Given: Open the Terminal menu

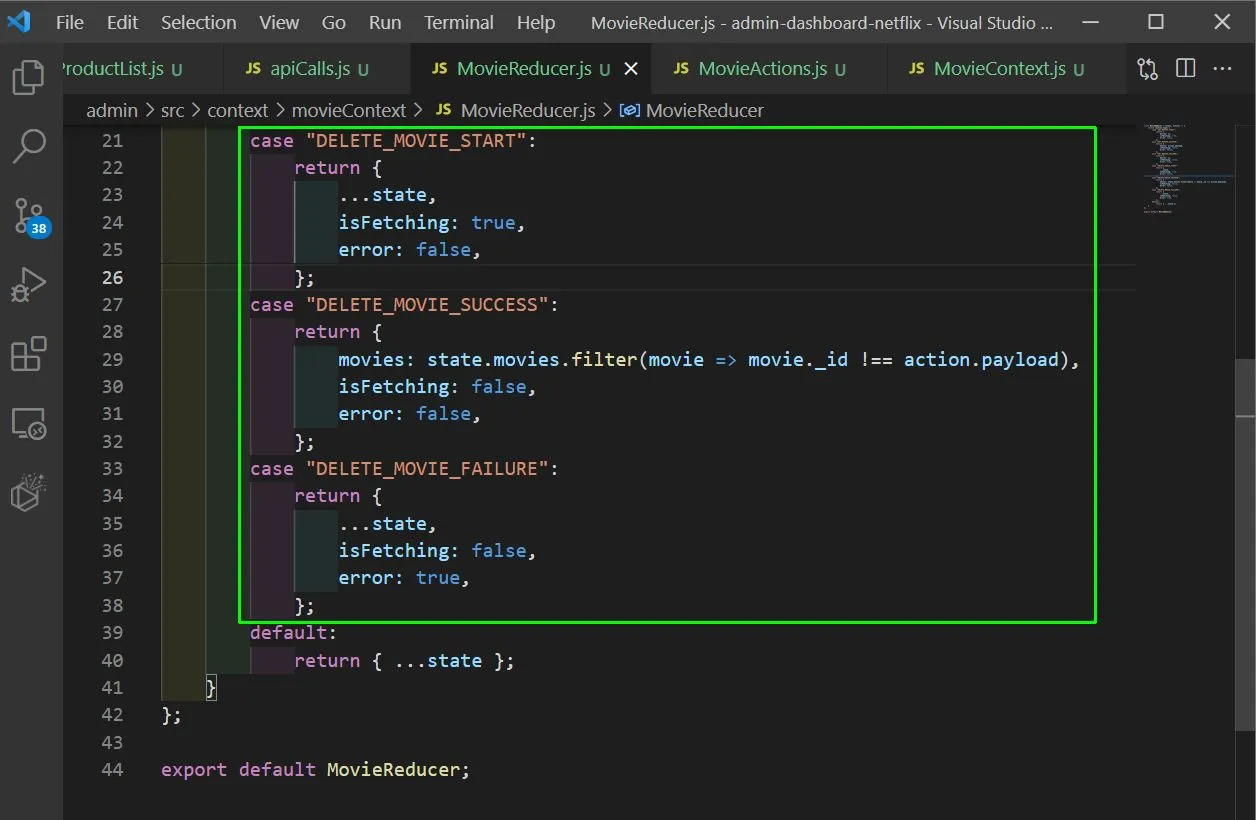Looking at the screenshot, I should click(459, 22).
